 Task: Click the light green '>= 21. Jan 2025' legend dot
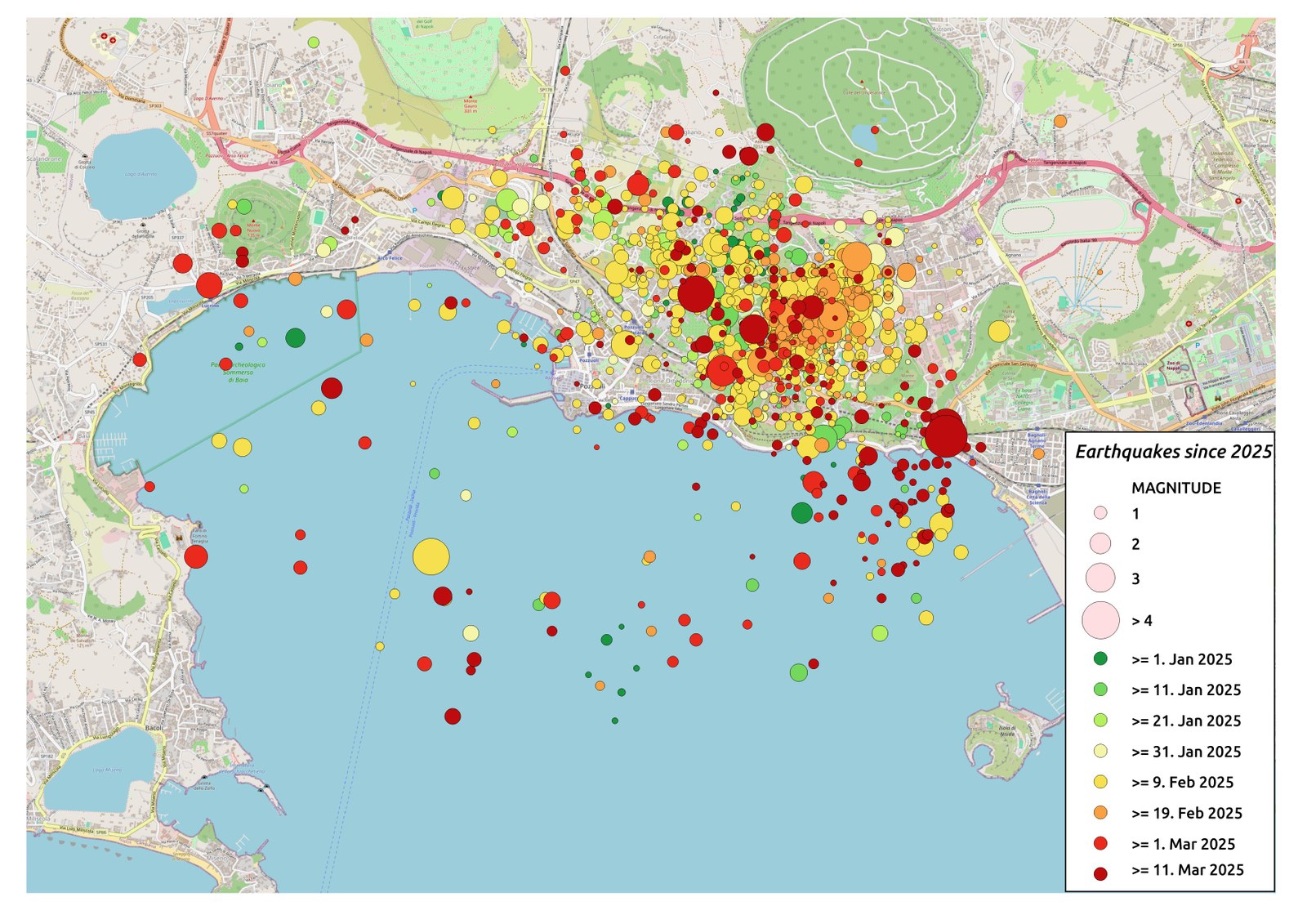click(x=1100, y=721)
